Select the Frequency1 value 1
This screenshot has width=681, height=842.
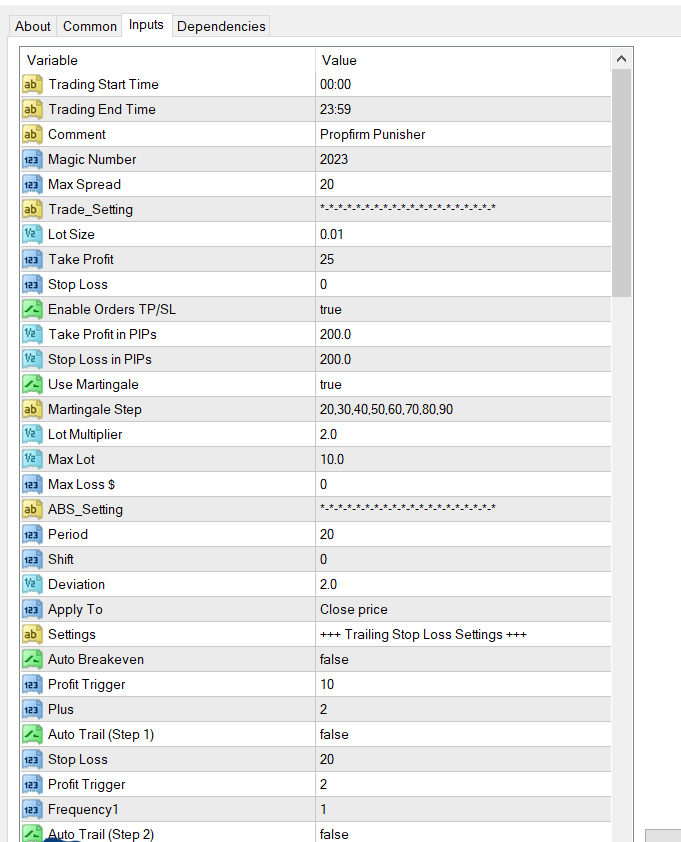pyautogui.click(x=463, y=809)
